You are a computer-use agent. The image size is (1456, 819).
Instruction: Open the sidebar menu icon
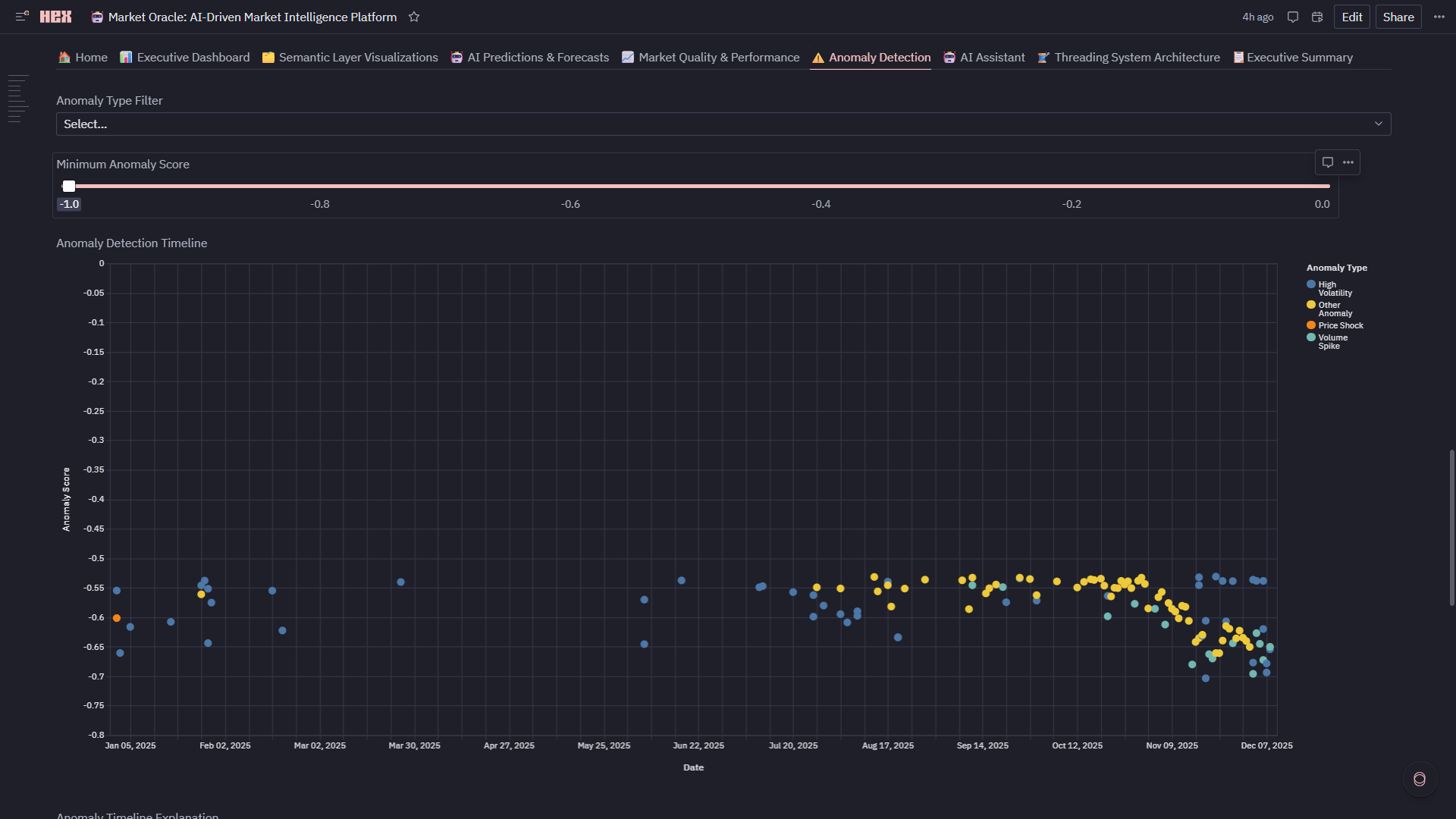tap(22, 16)
